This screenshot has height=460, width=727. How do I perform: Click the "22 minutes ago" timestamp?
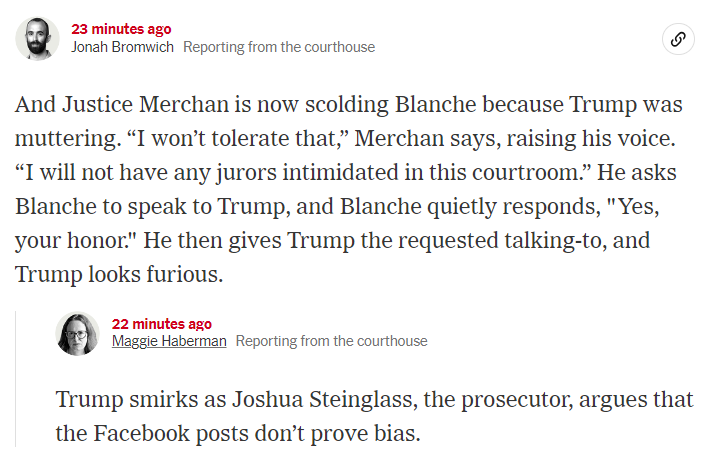pyautogui.click(x=162, y=324)
